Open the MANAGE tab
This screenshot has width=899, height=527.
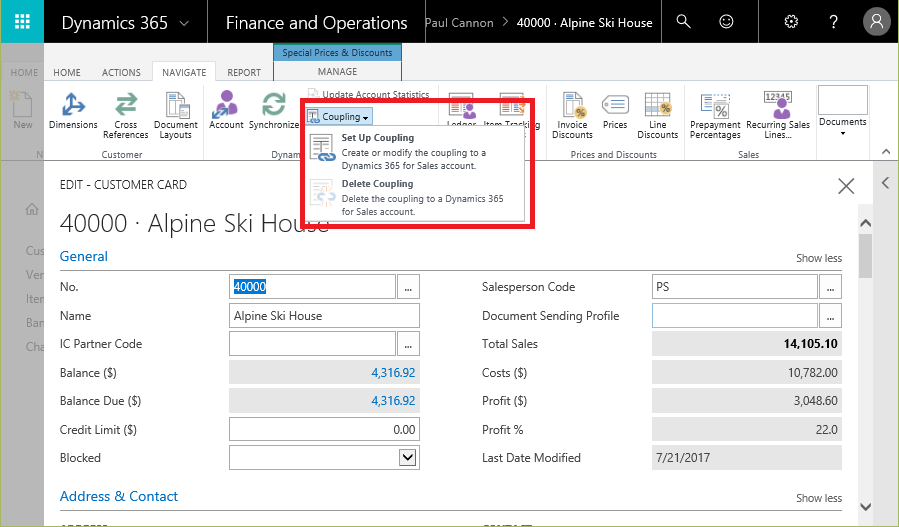(x=337, y=71)
